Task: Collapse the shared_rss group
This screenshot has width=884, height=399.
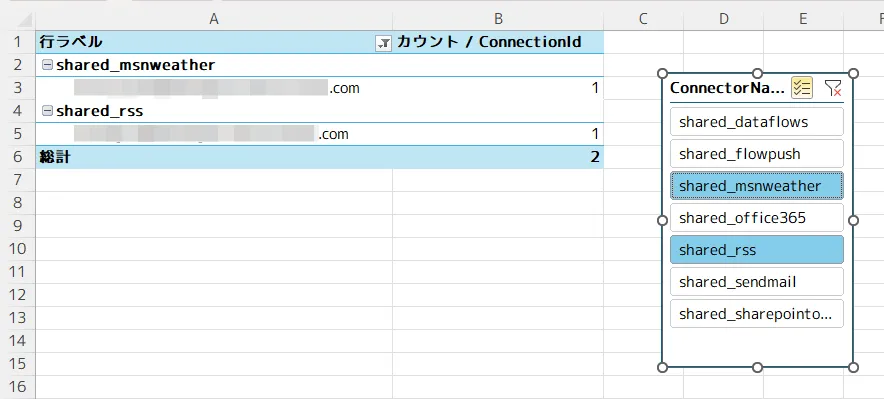Action: (48, 112)
